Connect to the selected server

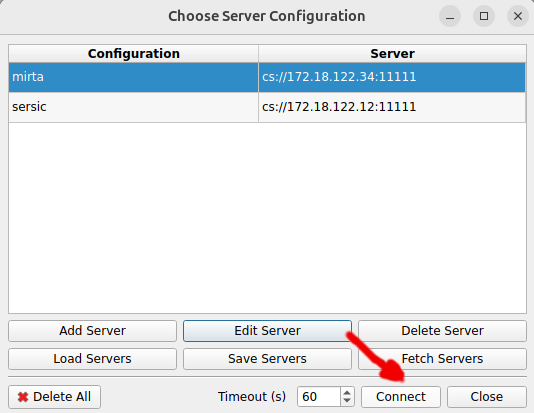tap(401, 397)
